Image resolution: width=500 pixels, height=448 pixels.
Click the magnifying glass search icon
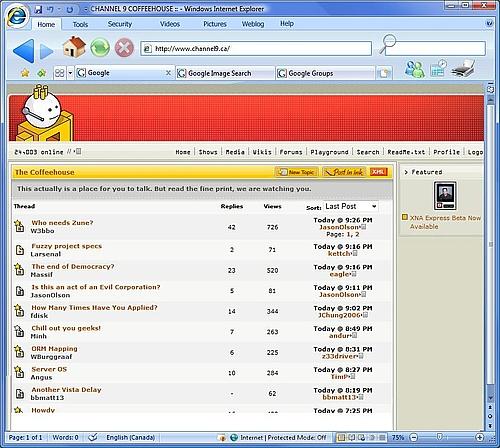(x=387, y=43)
